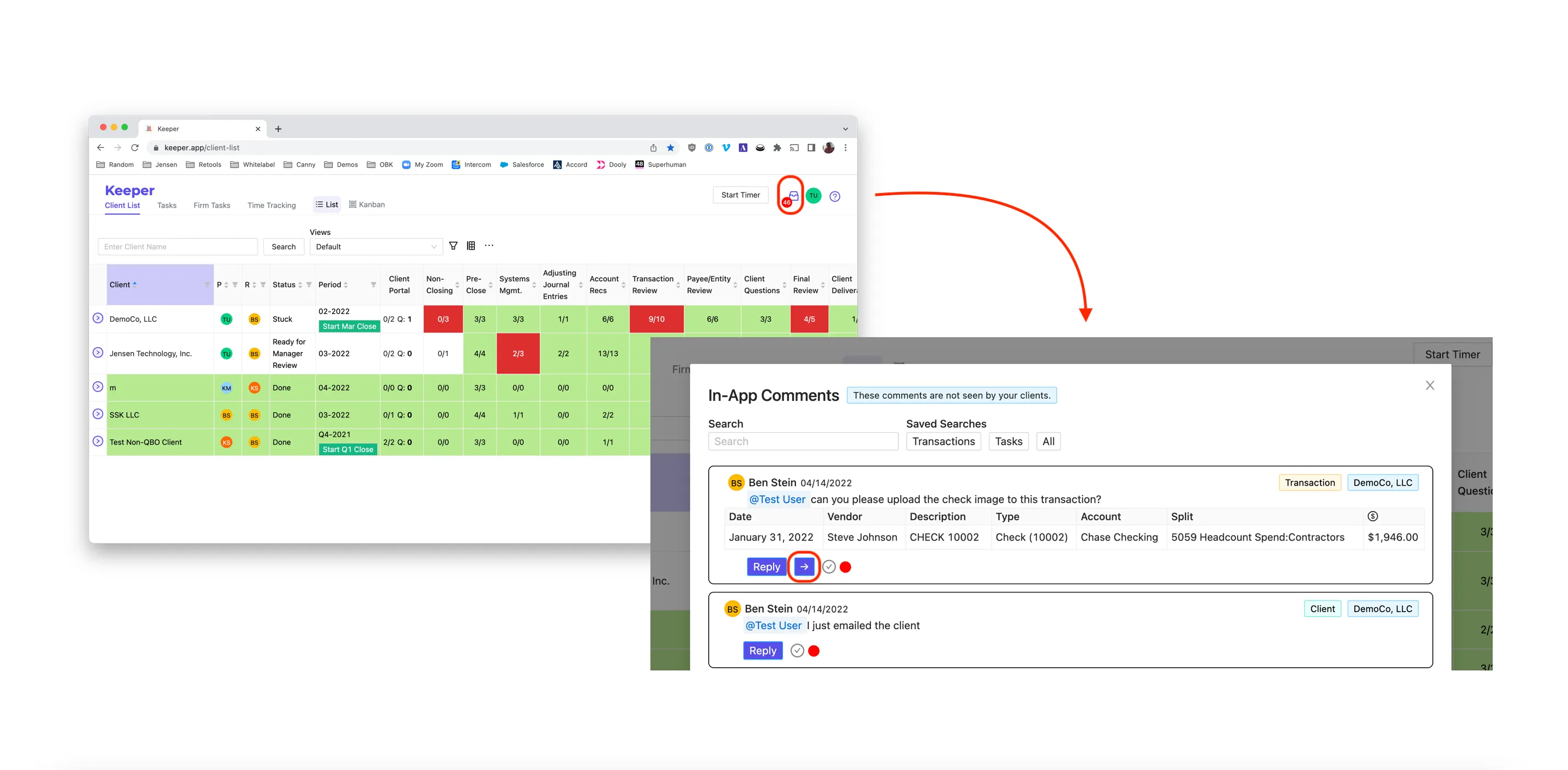The image size is (1568, 770).
Task: Toggle red unread dot on transaction comment
Action: [x=846, y=566]
